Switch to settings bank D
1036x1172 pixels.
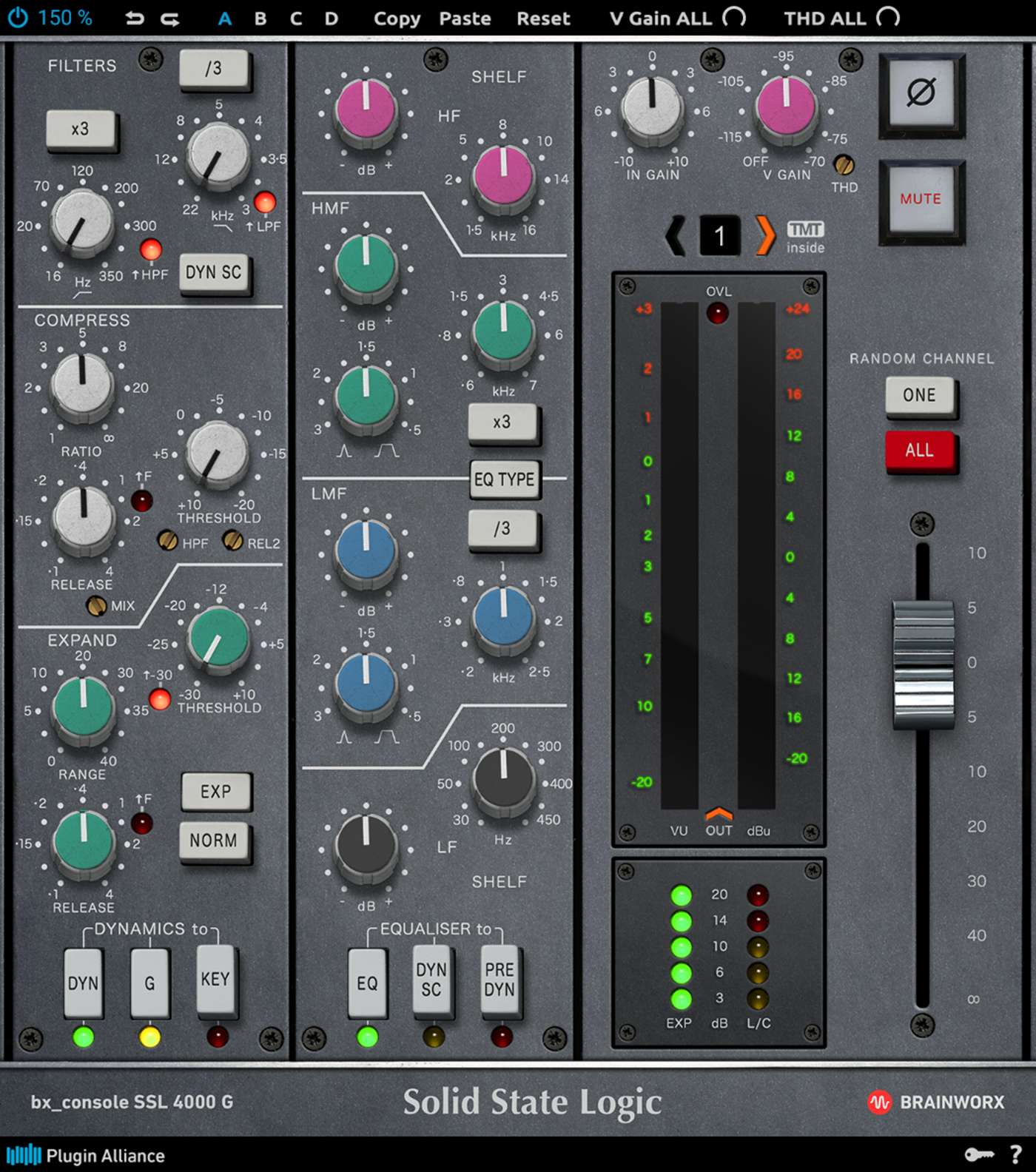(x=332, y=18)
